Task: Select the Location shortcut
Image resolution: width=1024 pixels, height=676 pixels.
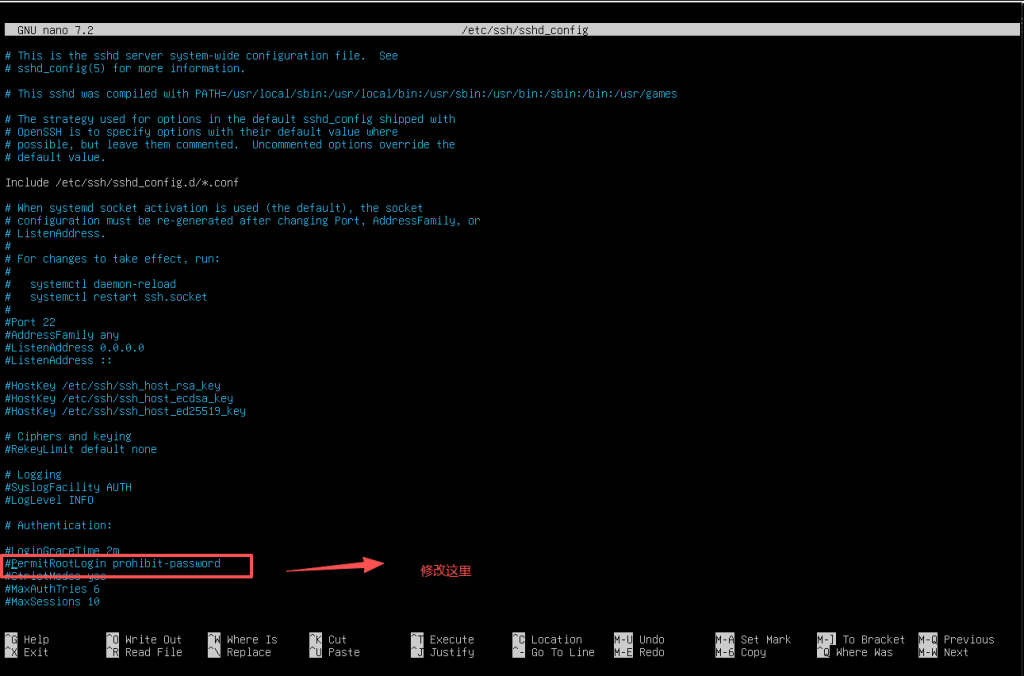Action: (556, 639)
